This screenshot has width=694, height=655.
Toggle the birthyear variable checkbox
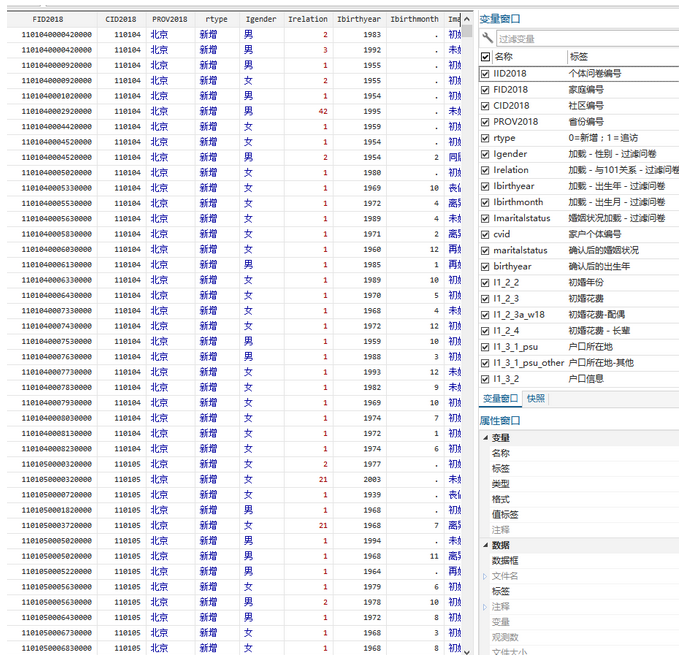pos(485,266)
